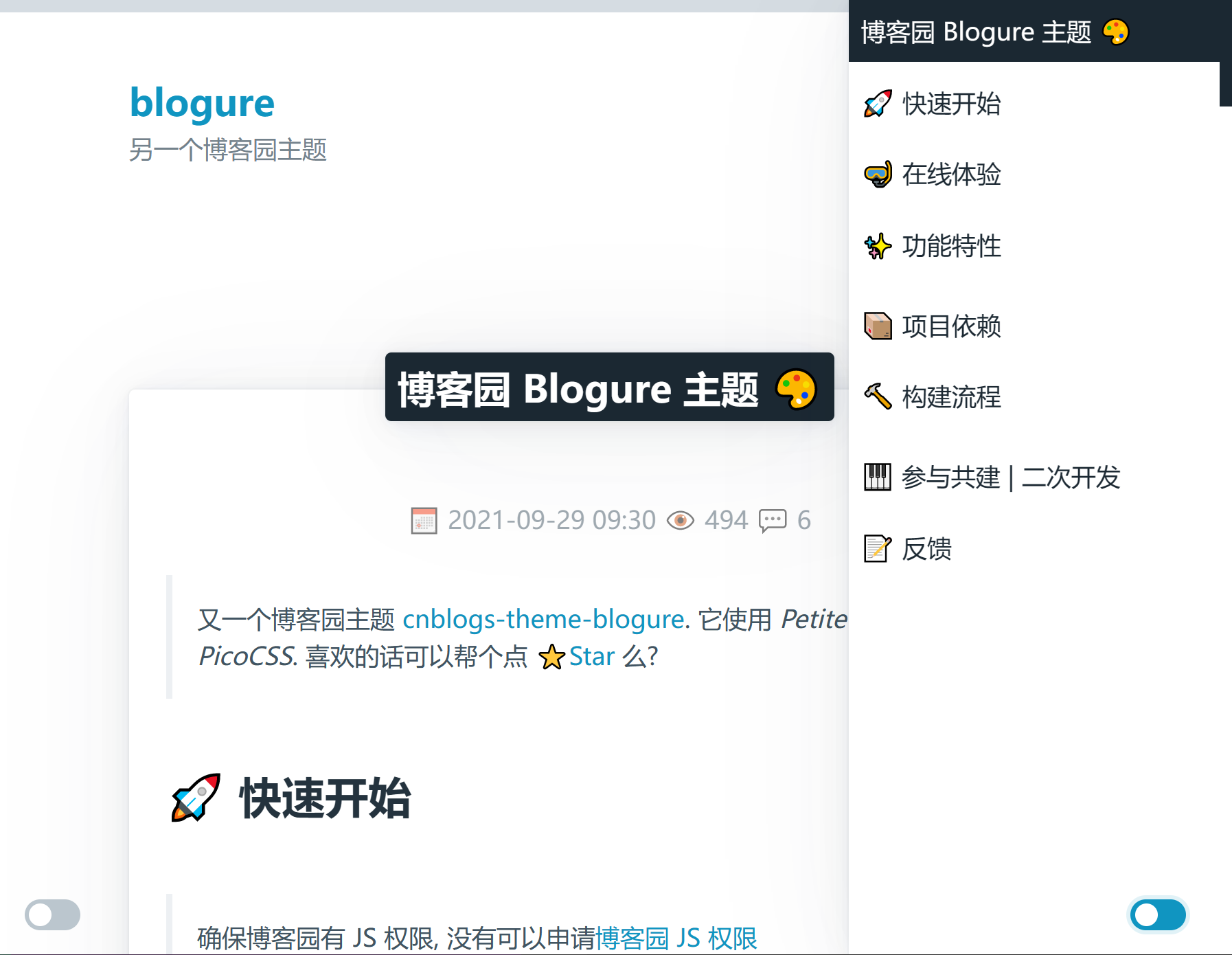Click the rocket icon beside 快速开始 in sidebar

tap(878, 104)
